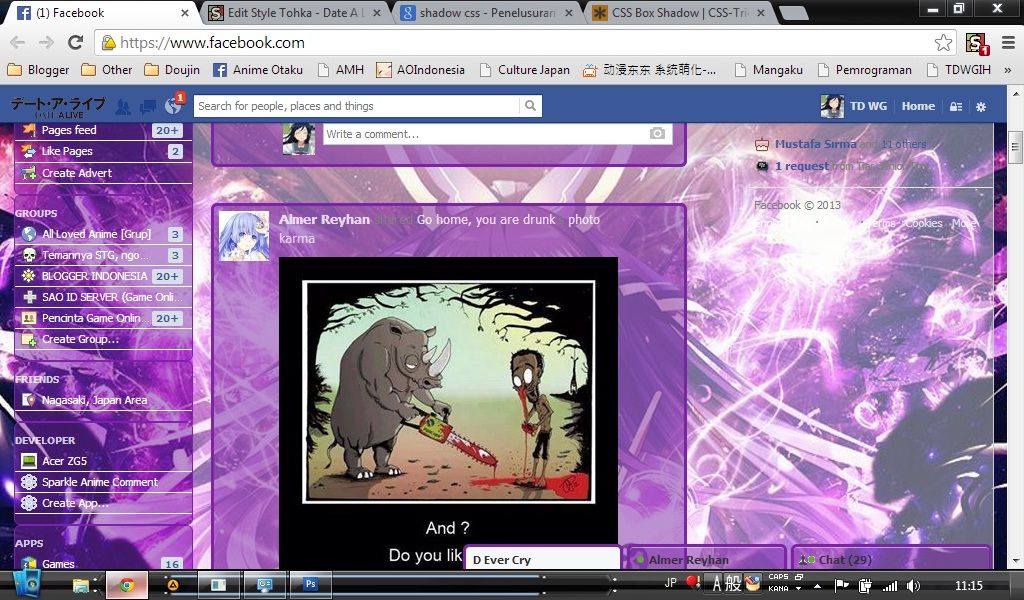Open the 1 request game link
Image resolution: width=1024 pixels, height=600 pixels.
coord(801,166)
